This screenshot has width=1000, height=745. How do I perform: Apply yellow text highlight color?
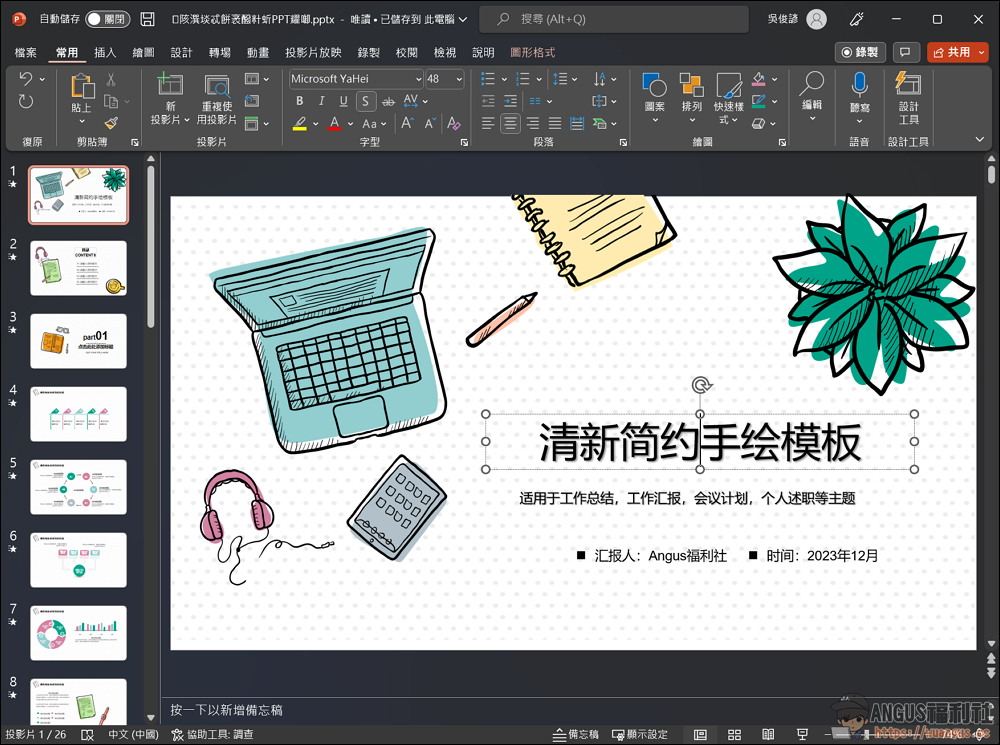click(300, 123)
